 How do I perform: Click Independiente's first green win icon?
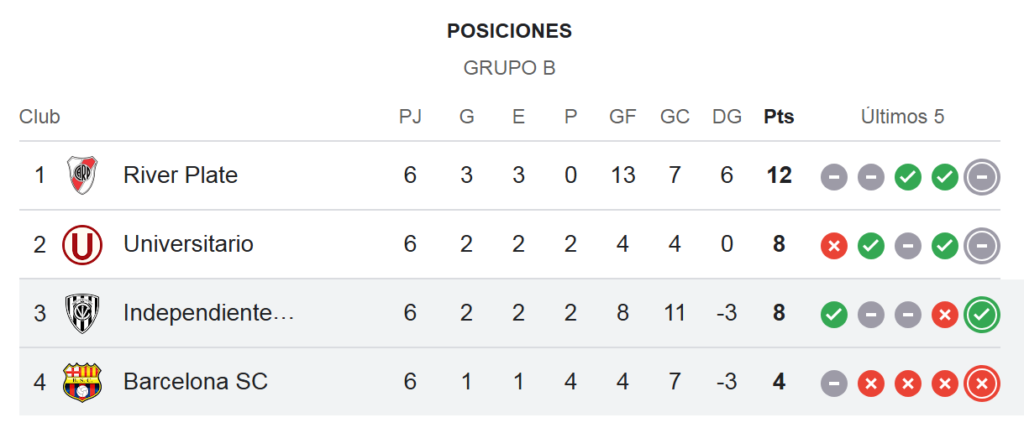click(834, 314)
